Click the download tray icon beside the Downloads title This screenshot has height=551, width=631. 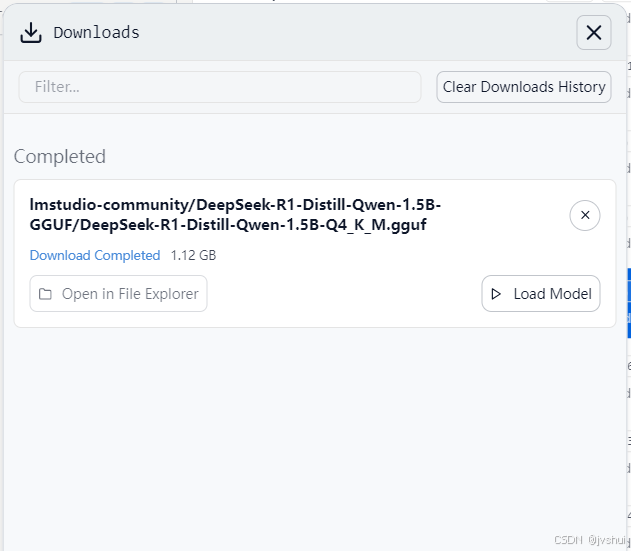[x=31, y=33]
